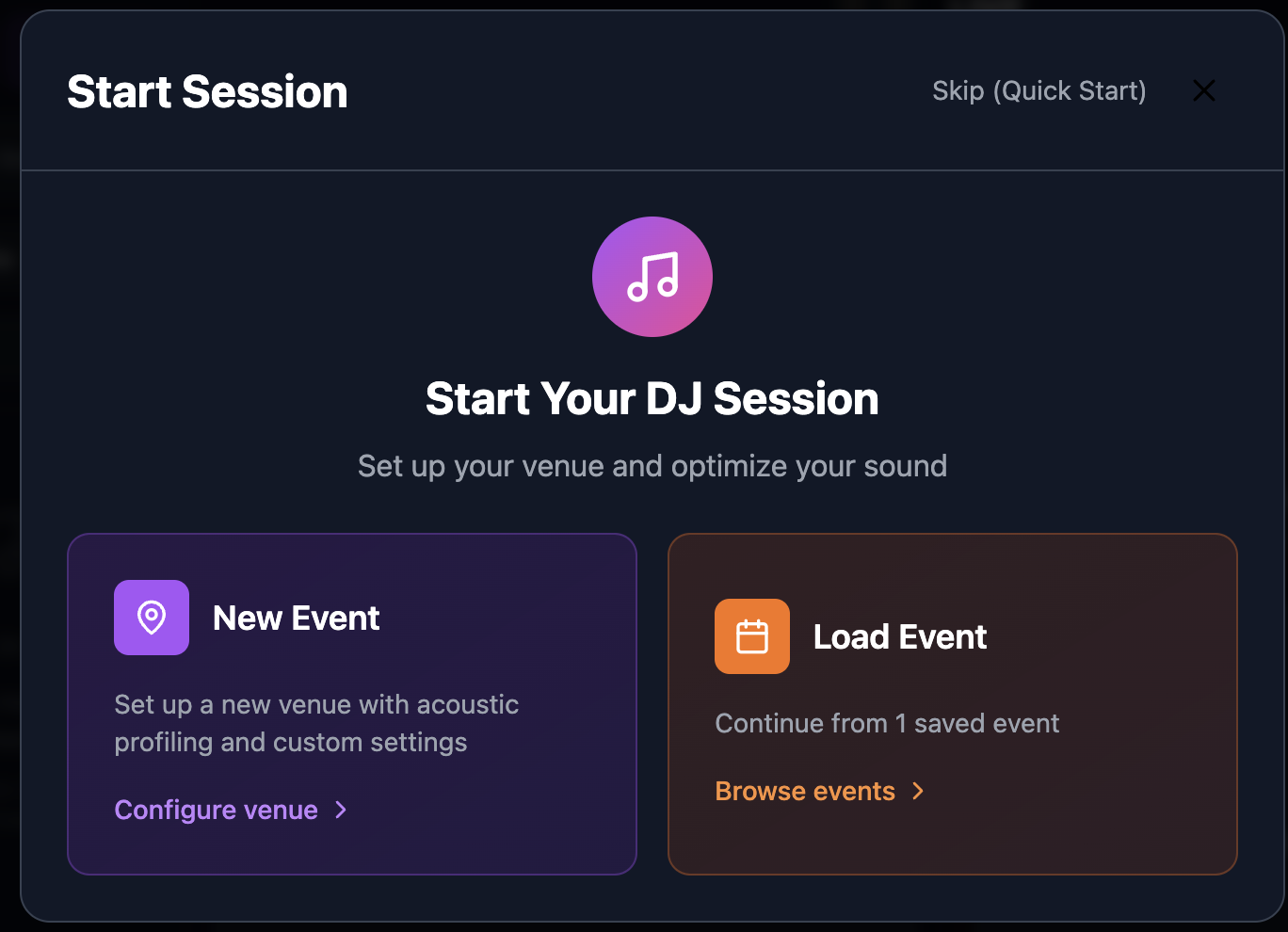1288x932 pixels.
Task: Click the calendar icon on the Load Event card
Action: pos(751,636)
